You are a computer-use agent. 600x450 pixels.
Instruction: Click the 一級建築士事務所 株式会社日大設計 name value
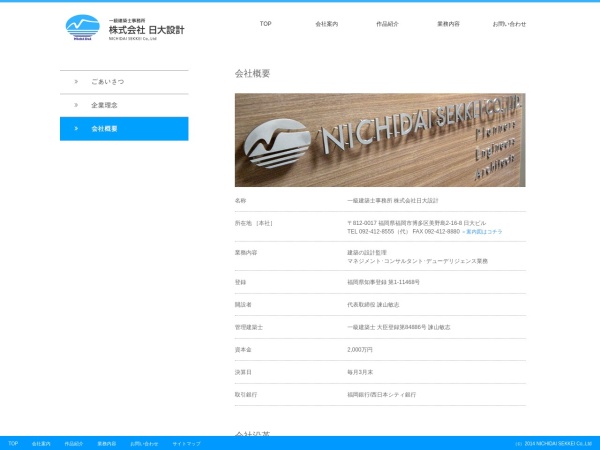coord(393,201)
